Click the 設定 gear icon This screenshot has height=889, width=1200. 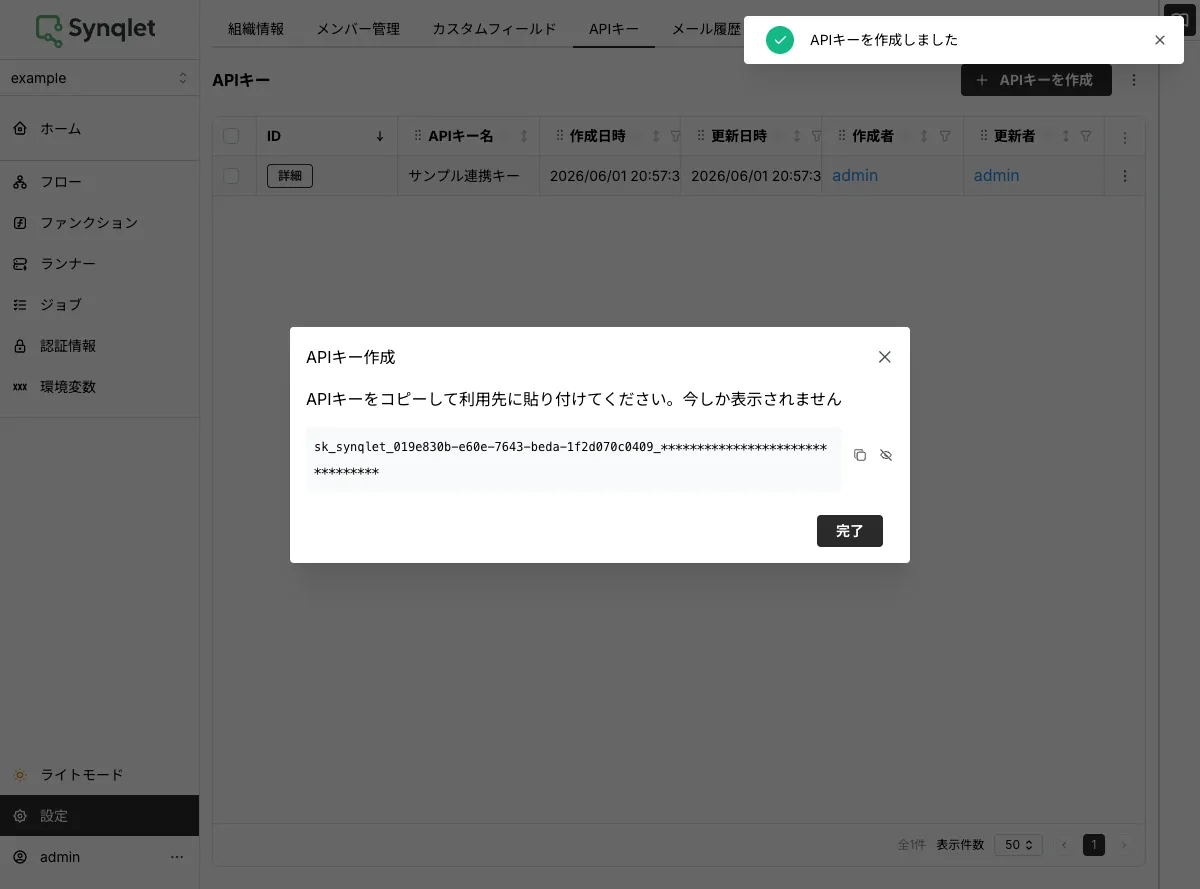click(x=20, y=816)
